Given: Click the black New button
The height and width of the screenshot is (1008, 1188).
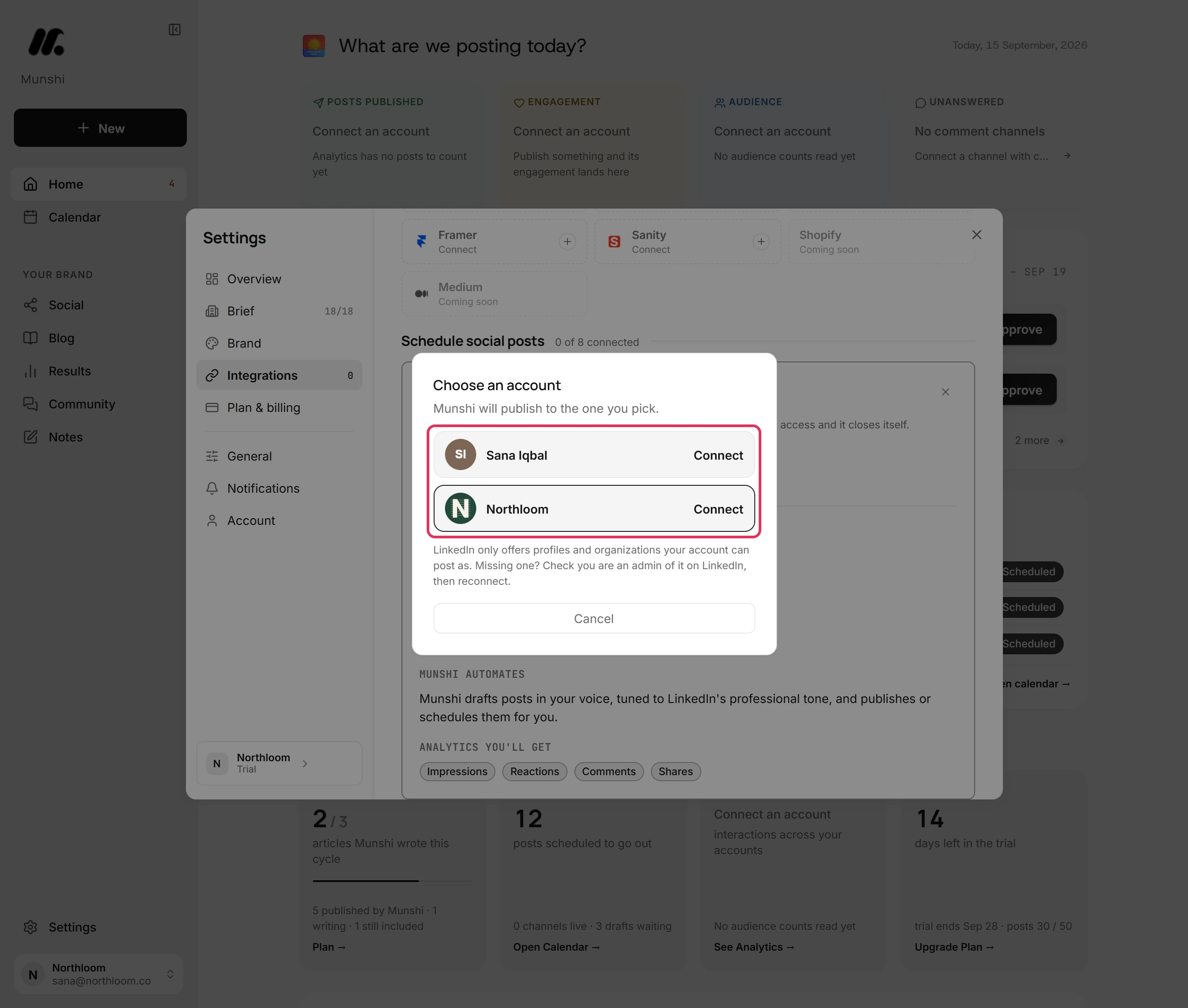Looking at the screenshot, I should pyautogui.click(x=100, y=128).
